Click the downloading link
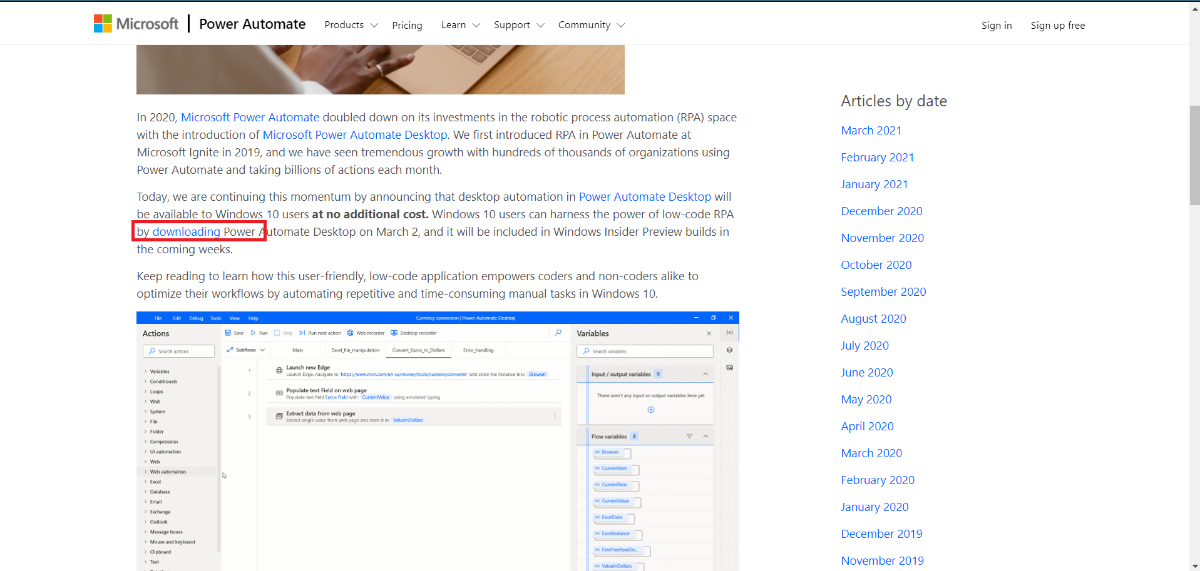Image resolution: width=1200 pixels, height=571 pixels. pos(186,232)
